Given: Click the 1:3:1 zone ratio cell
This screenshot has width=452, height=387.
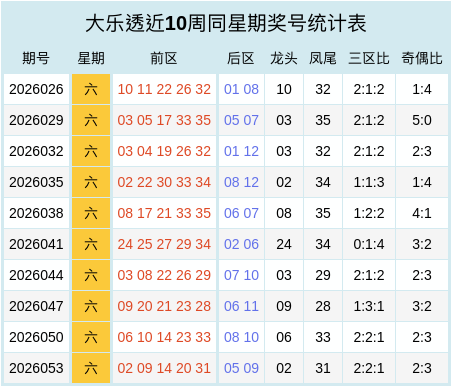Looking at the screenshot, I should tap(369, 306).
